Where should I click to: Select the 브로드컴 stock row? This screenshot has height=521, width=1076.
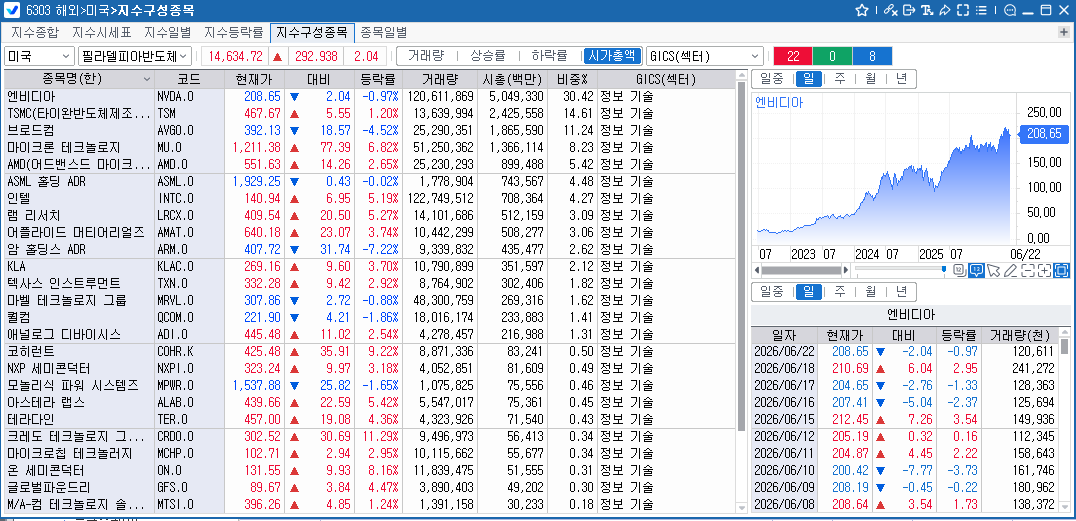371,130
